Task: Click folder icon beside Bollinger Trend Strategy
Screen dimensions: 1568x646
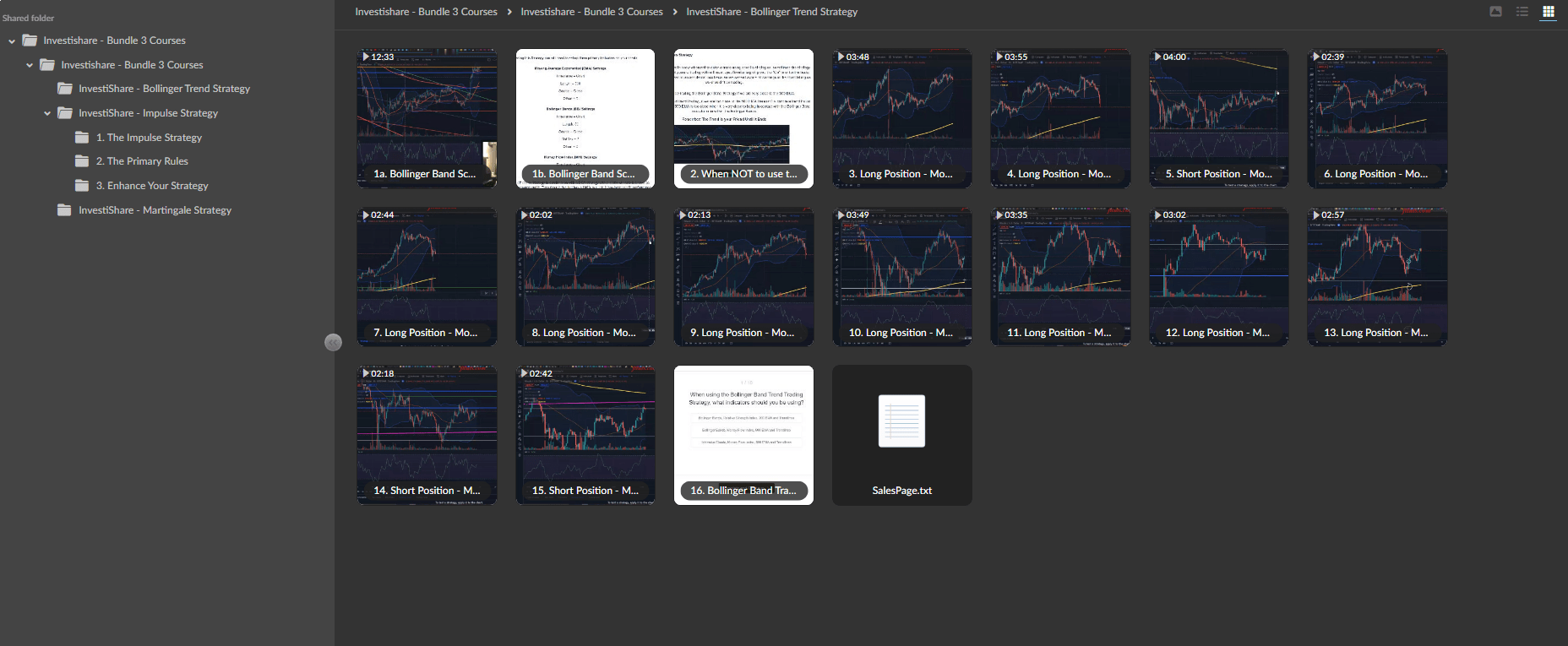Action: [65, 89]
